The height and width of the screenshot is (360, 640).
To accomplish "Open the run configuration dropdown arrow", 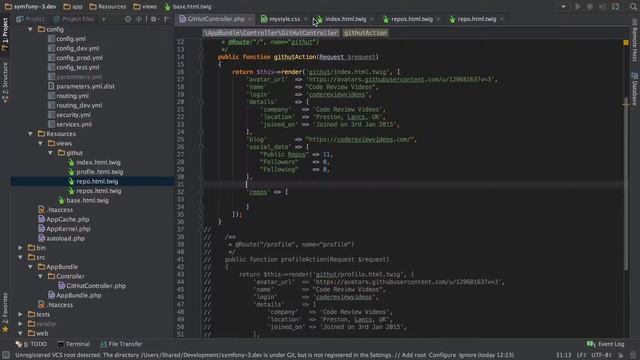I will point(563,7).
